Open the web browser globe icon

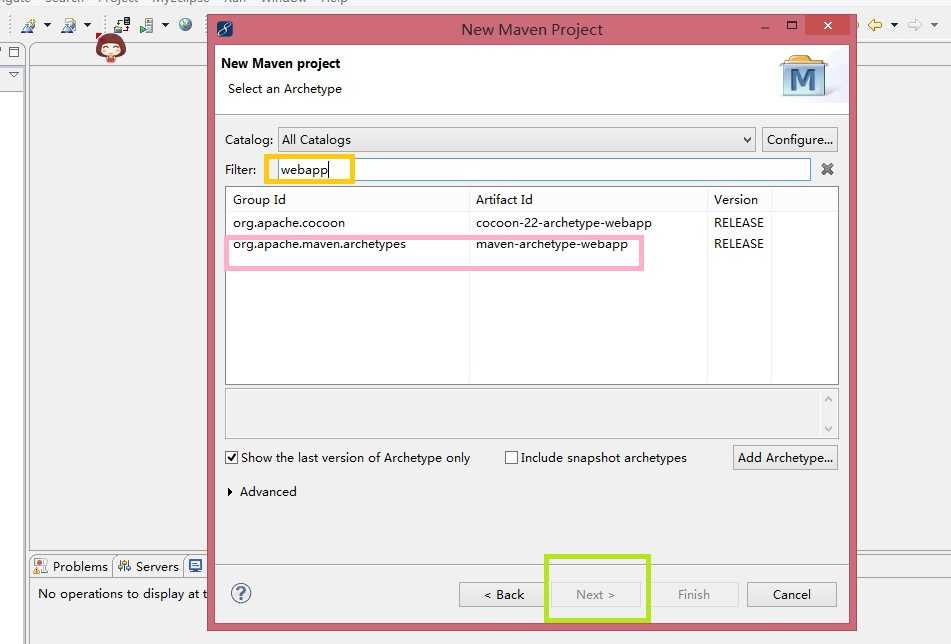click(186, 24)
